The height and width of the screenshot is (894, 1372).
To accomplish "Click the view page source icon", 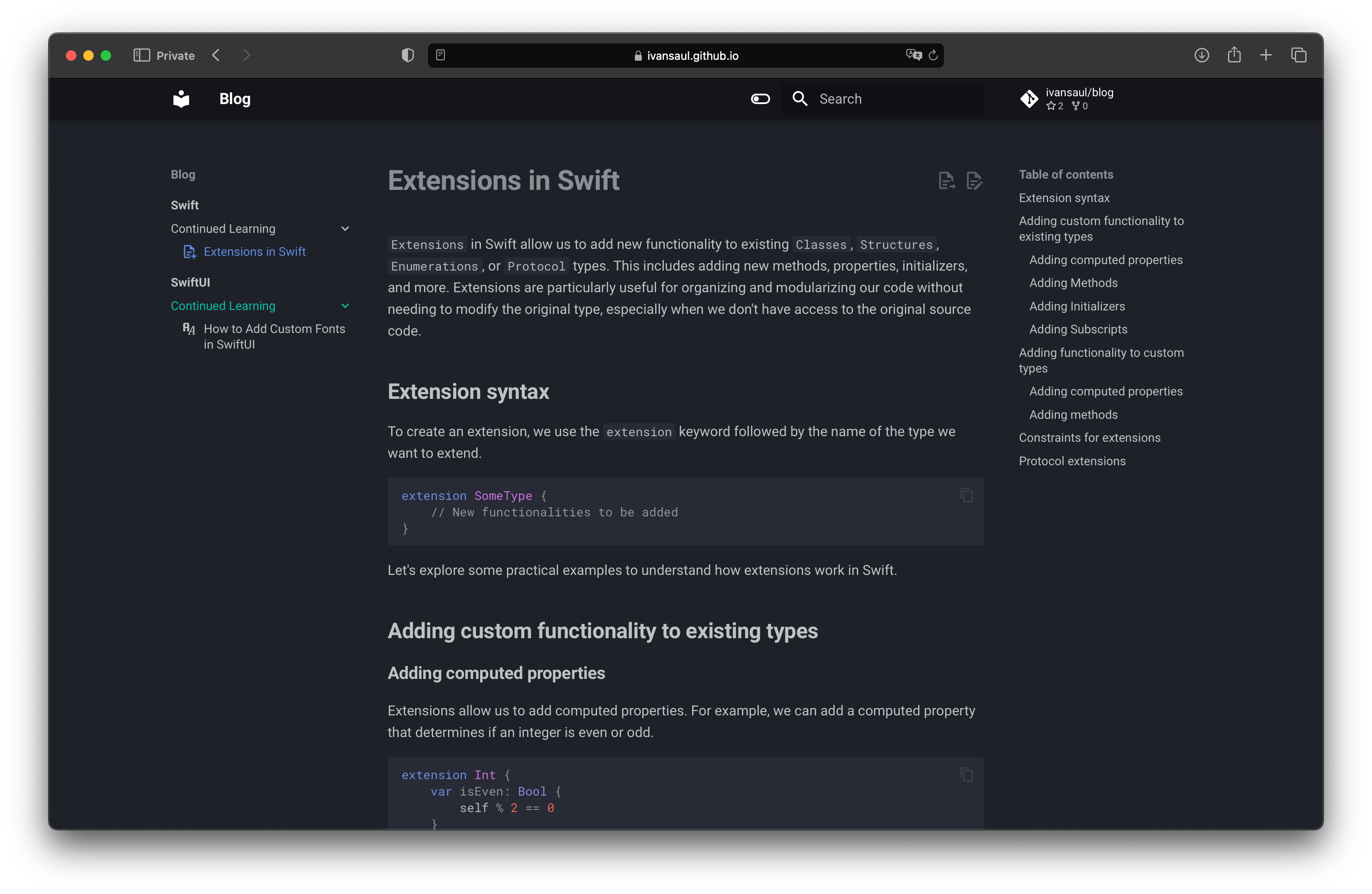I will (x=945, y=180).
